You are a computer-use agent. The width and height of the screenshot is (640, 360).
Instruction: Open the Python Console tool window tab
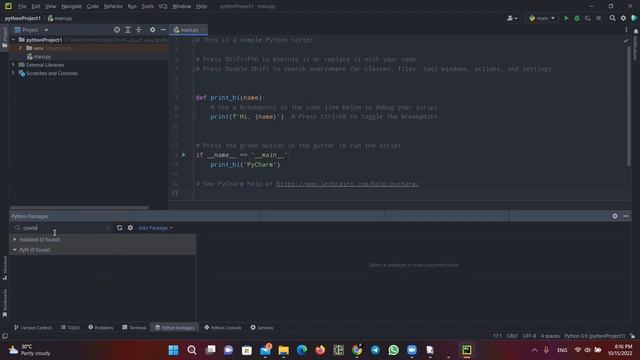coord(223,327)
